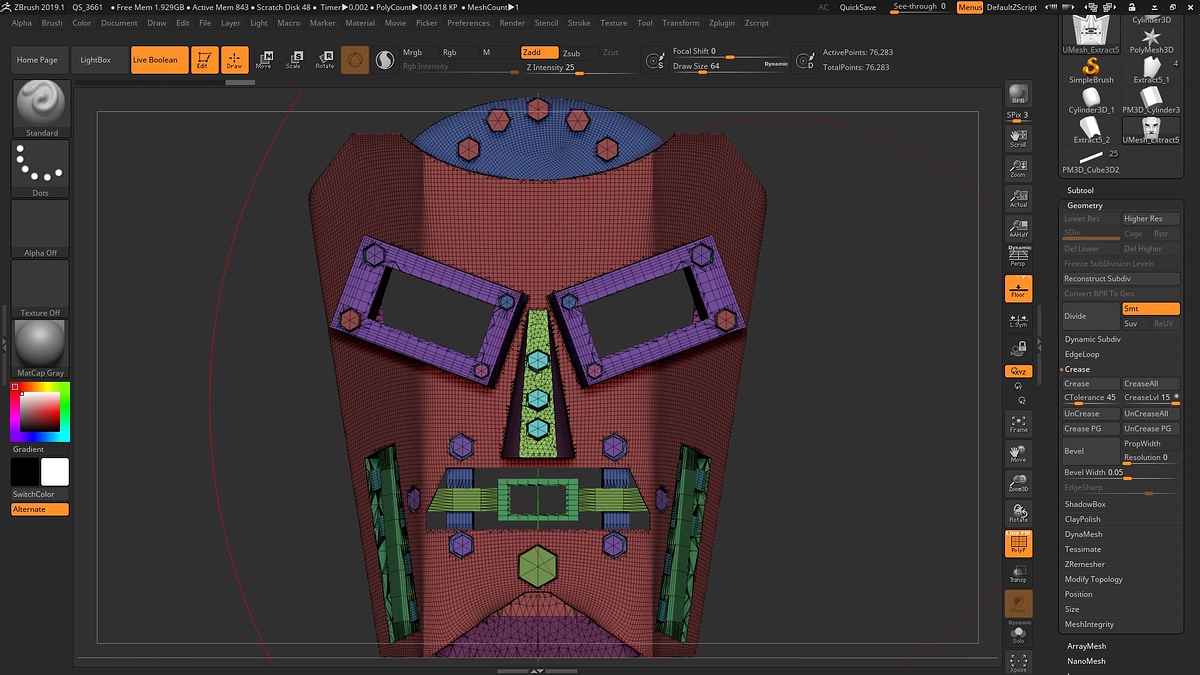Open the Brush menu
This screenshot has height=675, width=1200.
(x=52, y=23)
